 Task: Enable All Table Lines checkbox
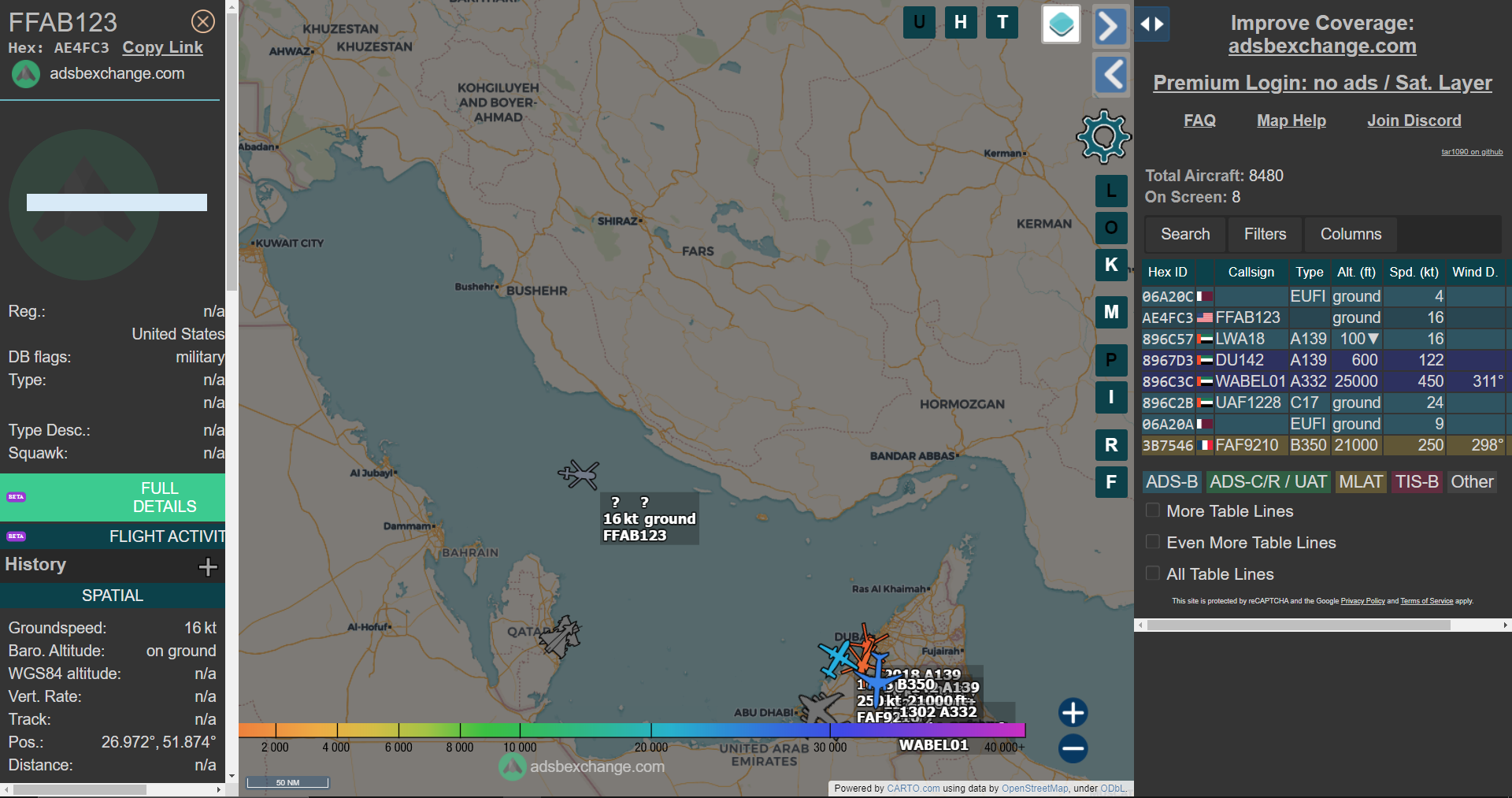click(x=1153, y=573)
